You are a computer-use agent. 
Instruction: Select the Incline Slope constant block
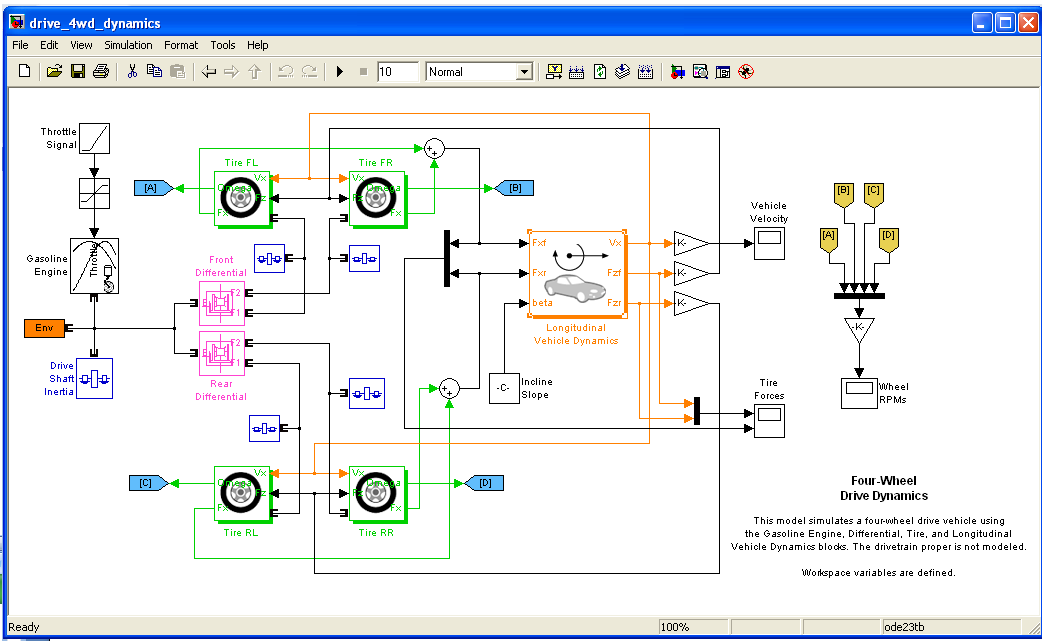pos(504,389)
